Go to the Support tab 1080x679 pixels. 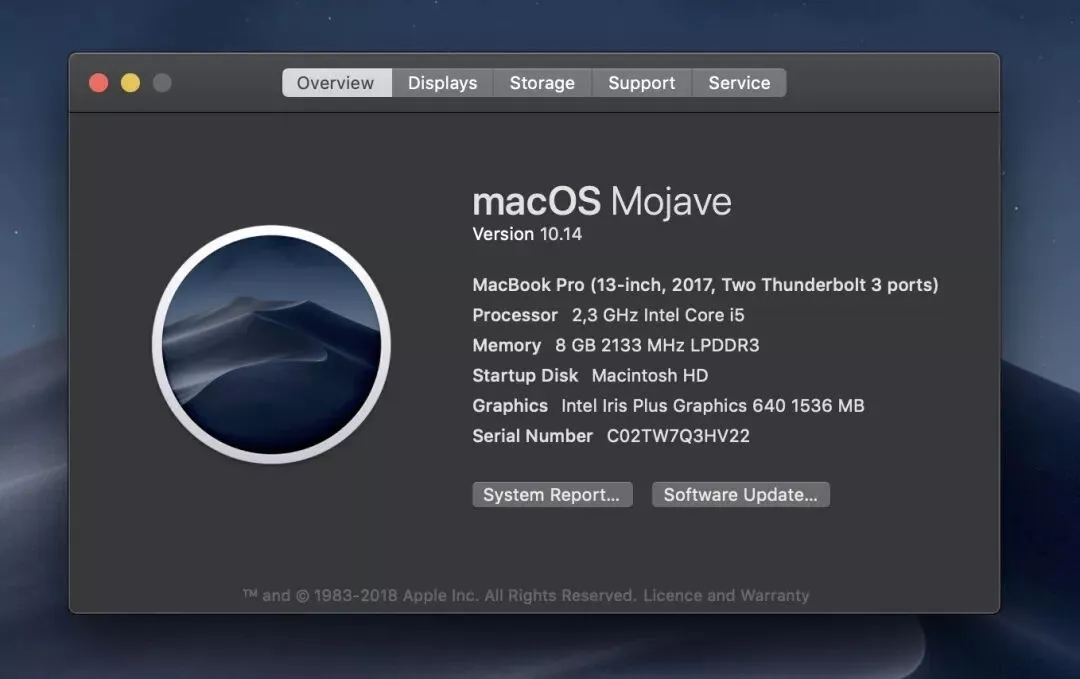tap(641, 83)
